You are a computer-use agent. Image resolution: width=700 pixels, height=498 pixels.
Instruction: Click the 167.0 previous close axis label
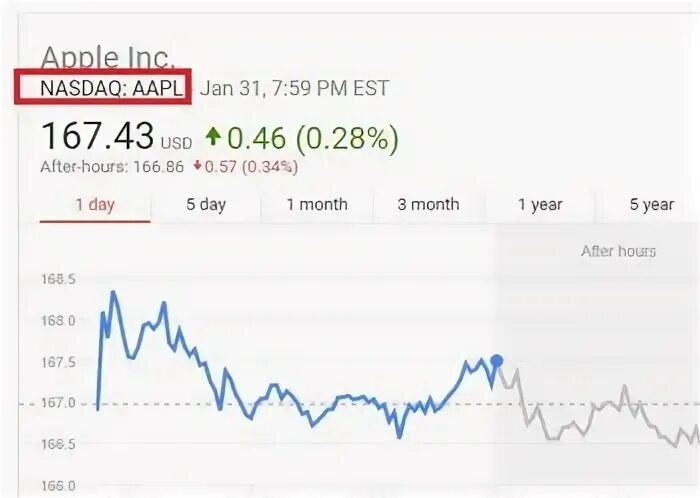coord(58,403)
